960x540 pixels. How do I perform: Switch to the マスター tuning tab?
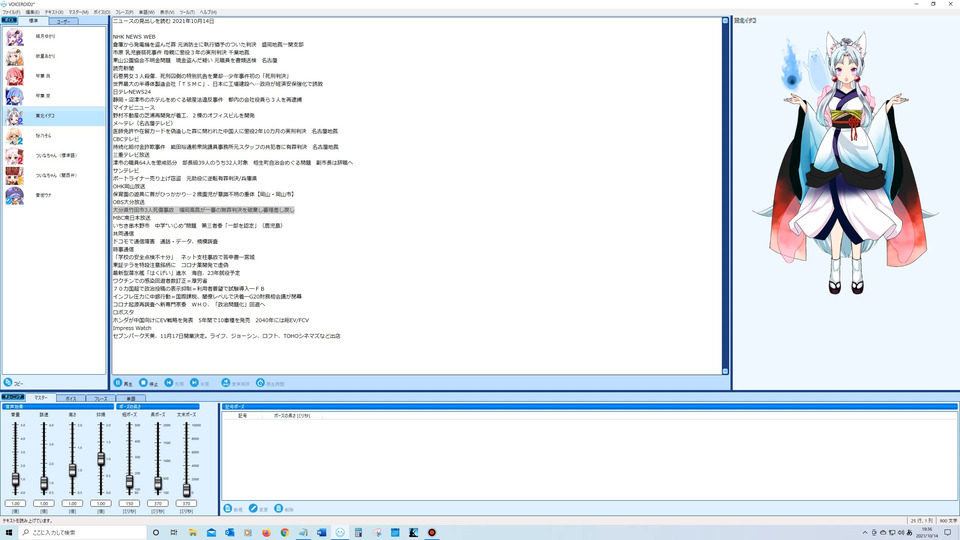(x=41, y=398)
